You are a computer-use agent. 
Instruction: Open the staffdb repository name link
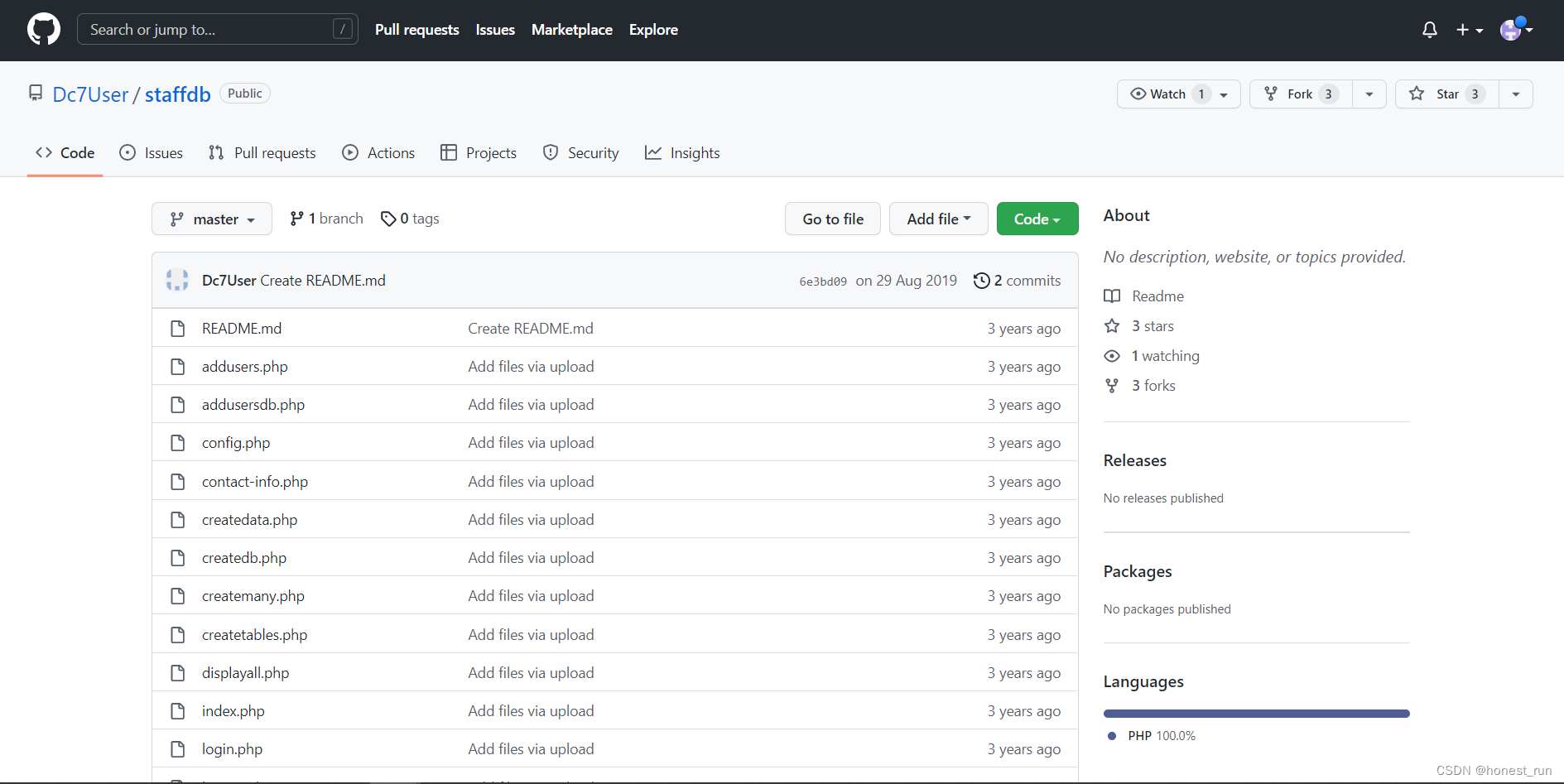pos(178,94)
